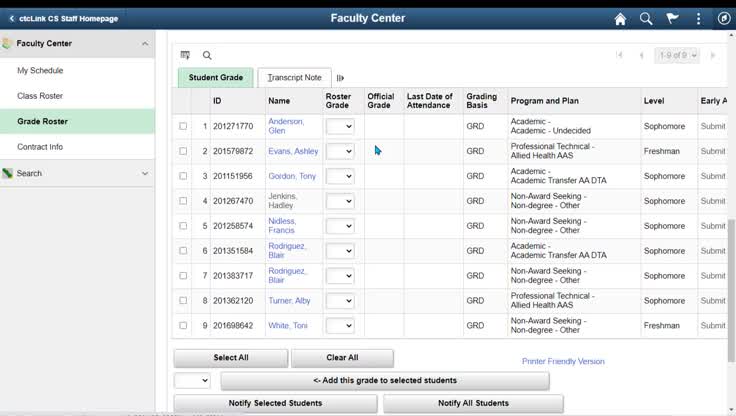Open the three-dot actions menu
Viewport: 736px width, 416px height.
click(698, 18)
